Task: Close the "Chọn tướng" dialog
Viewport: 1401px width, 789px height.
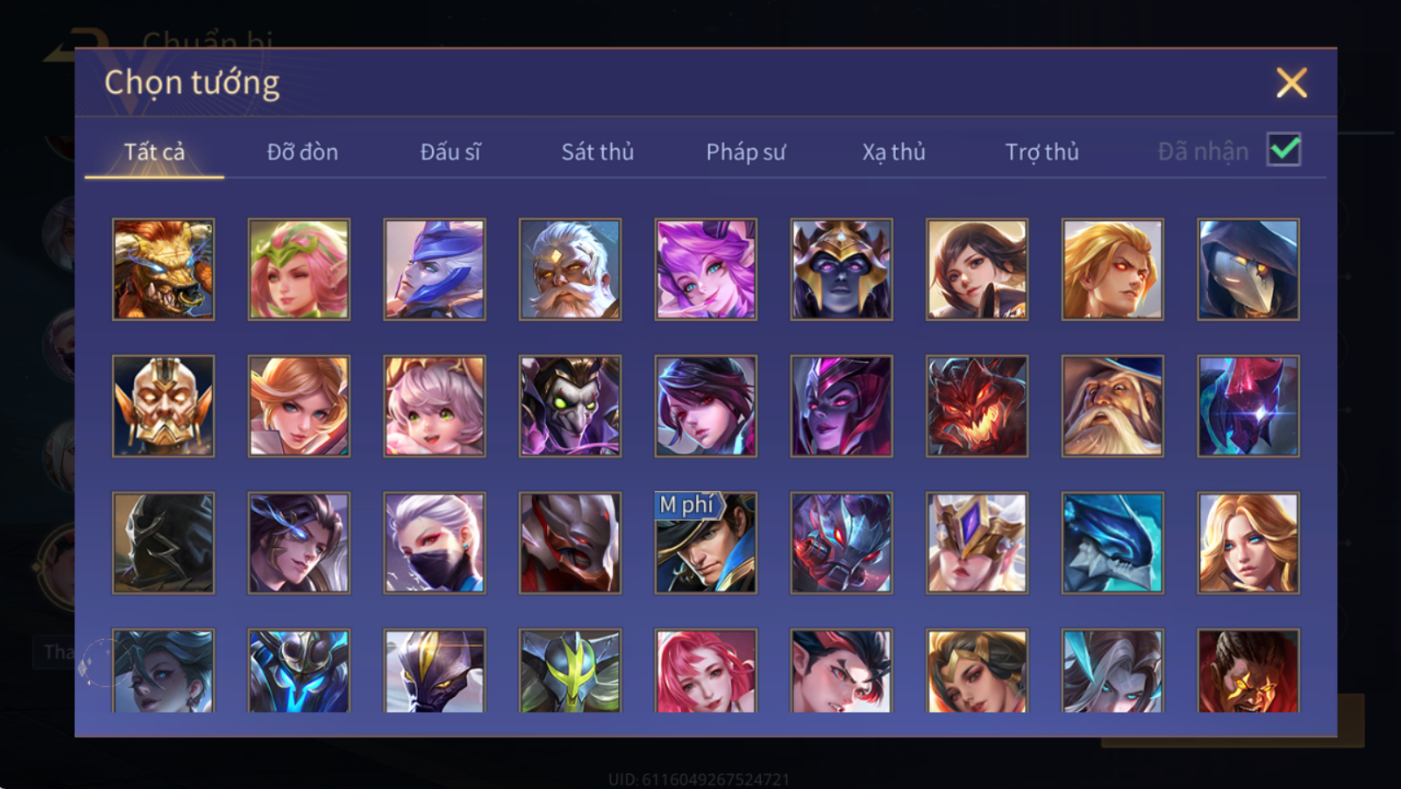Action: tap(1291, 82)
